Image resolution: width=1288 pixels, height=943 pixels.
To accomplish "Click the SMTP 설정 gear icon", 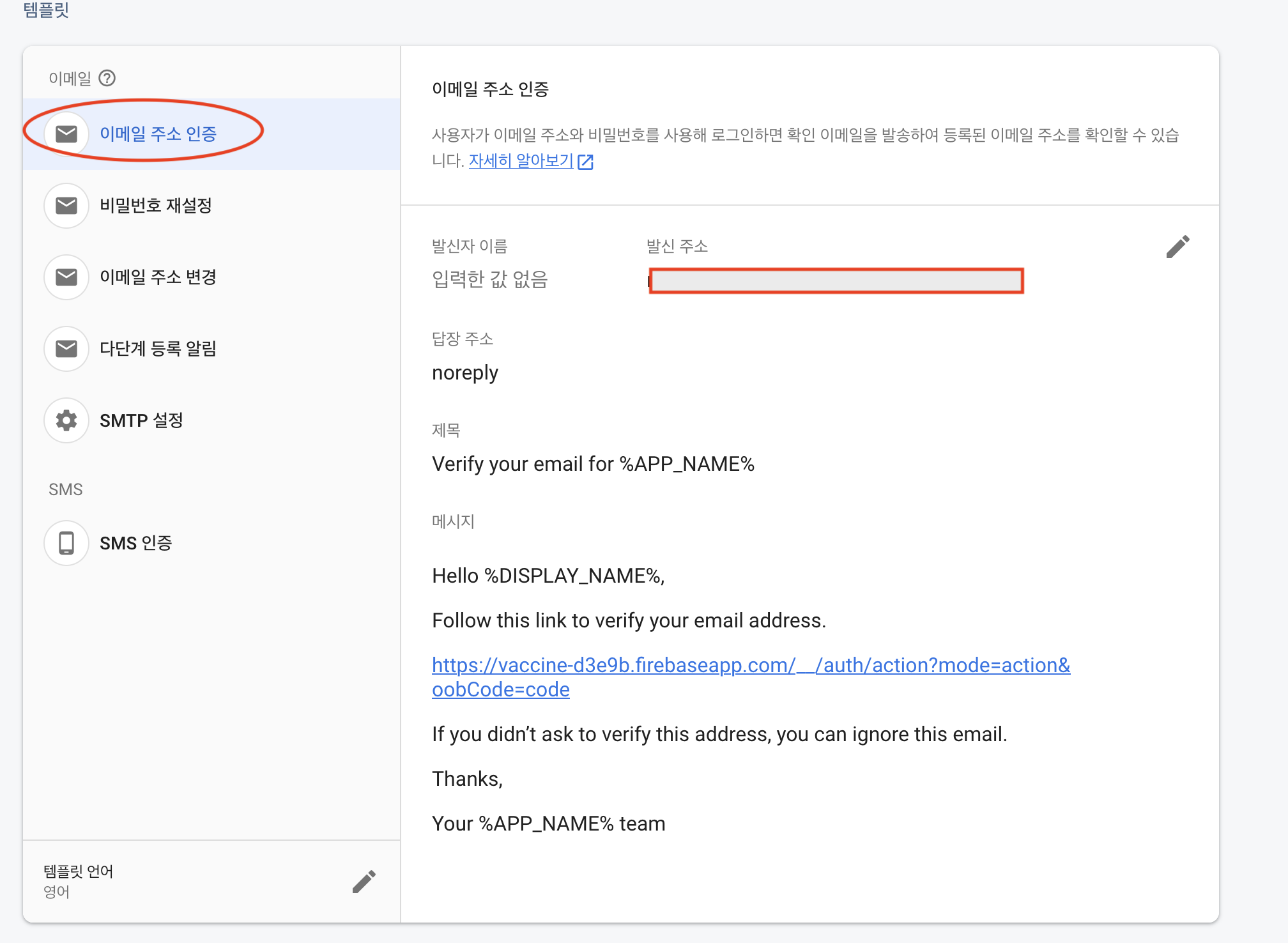I will [66, 420].
